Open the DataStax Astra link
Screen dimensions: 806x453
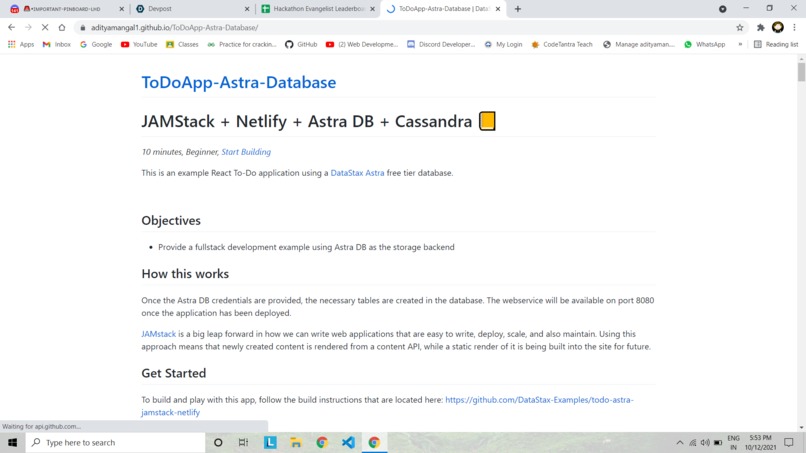tap(357, 173)
